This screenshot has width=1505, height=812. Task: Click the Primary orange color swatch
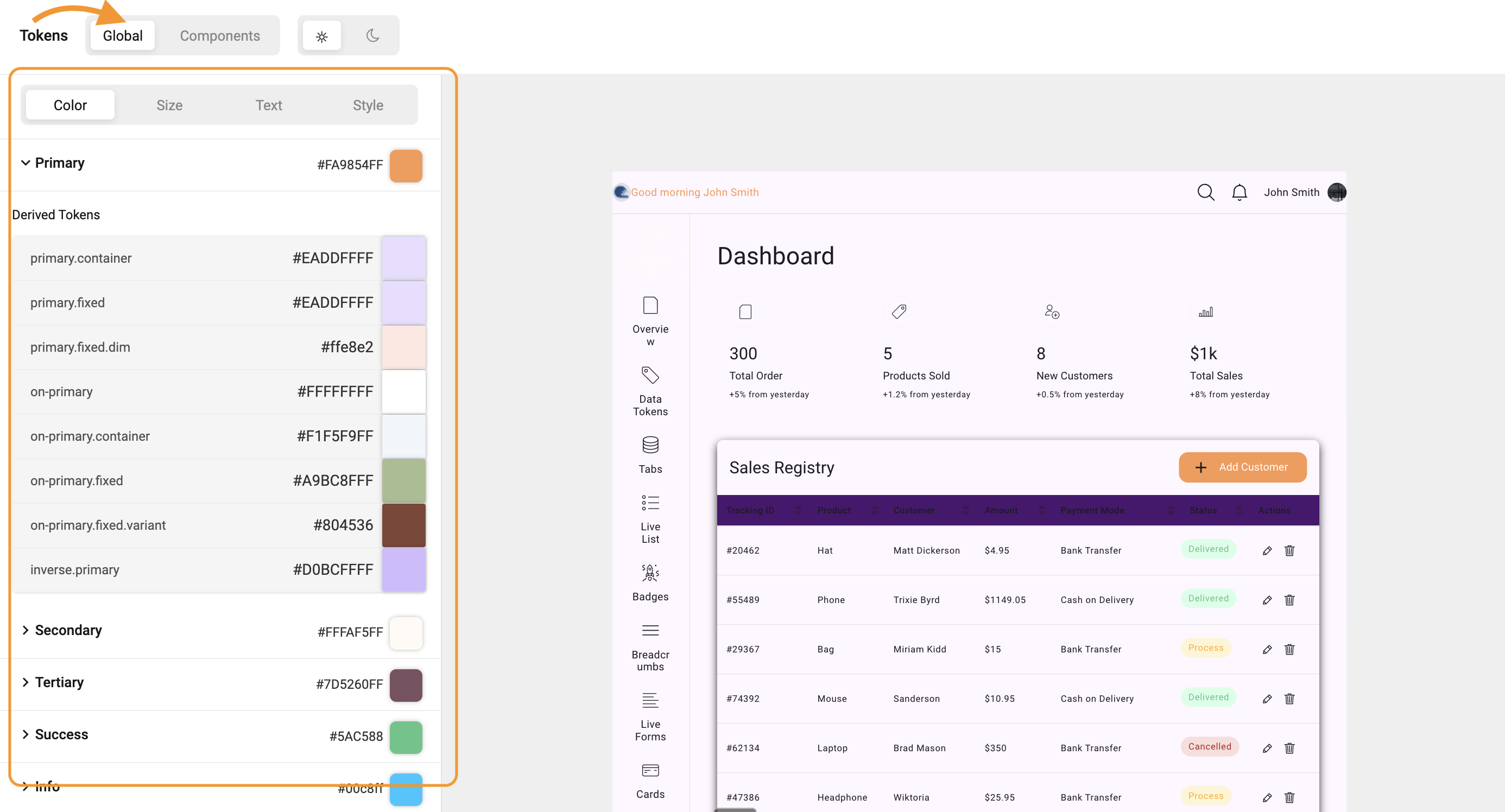coord(406,166)
